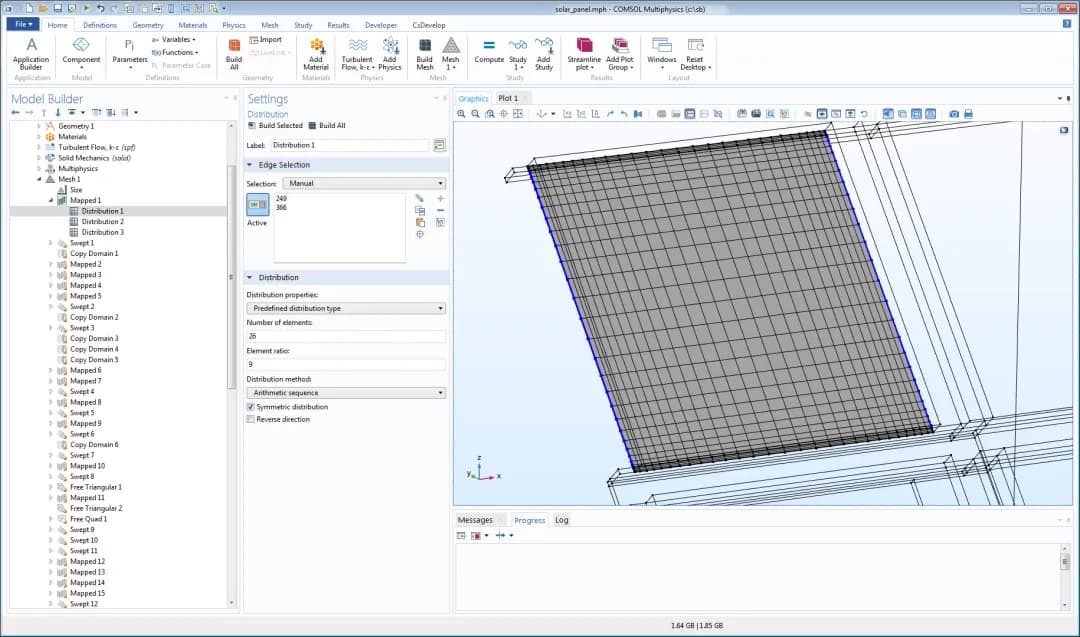Screen dimensions: 1080x637
Task: Click the Streamline plot icon
Action: (x=584, y=46)
